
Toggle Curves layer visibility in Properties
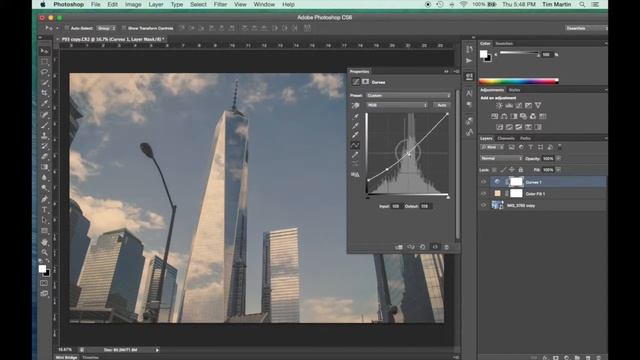435,247
